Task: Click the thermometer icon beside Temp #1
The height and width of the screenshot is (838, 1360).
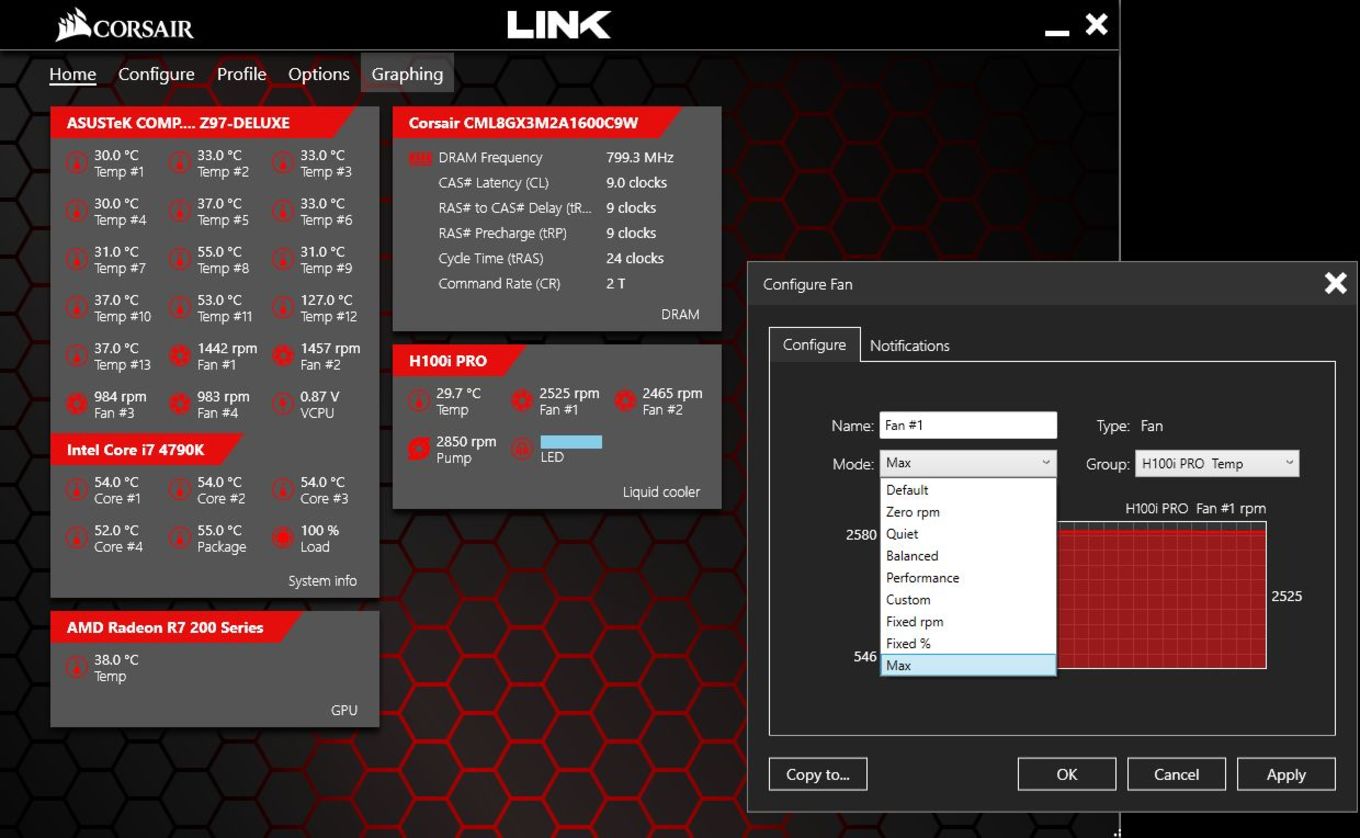Action: pyautogui.click(x=76, y=163)
